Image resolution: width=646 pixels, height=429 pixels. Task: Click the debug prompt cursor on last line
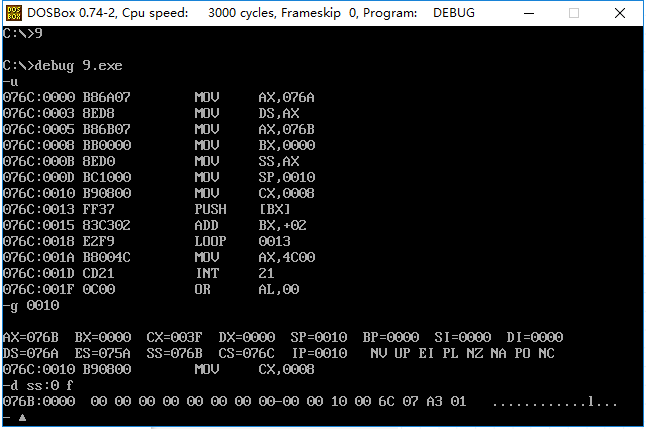(22, 418)
